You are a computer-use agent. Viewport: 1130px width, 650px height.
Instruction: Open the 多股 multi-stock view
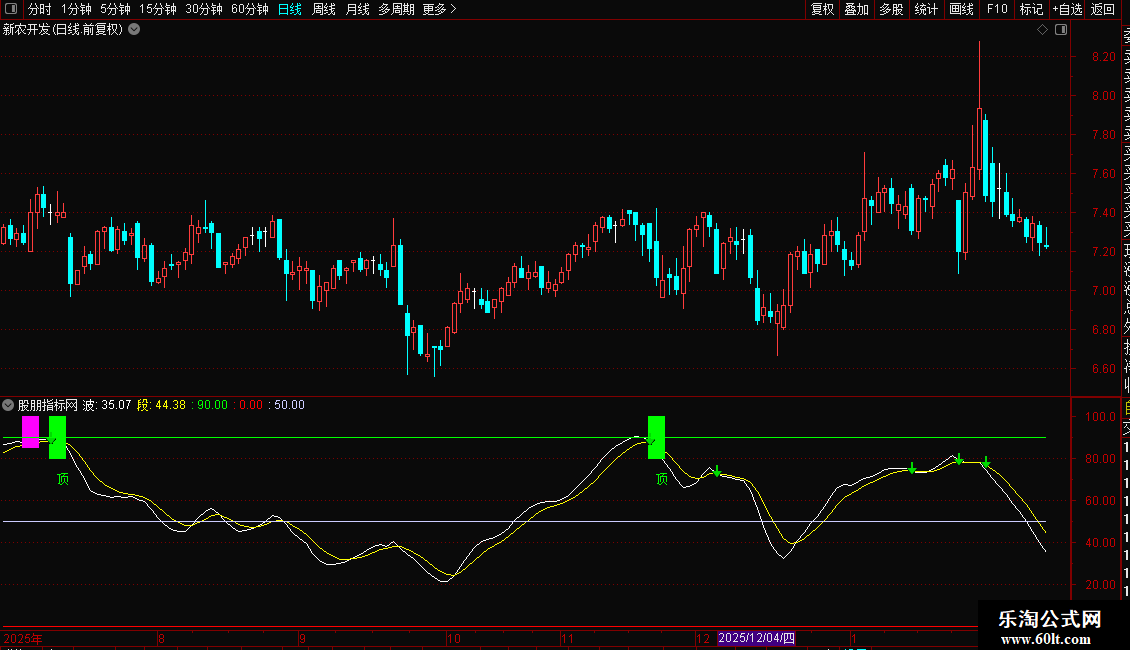click(x=891, y=9)
